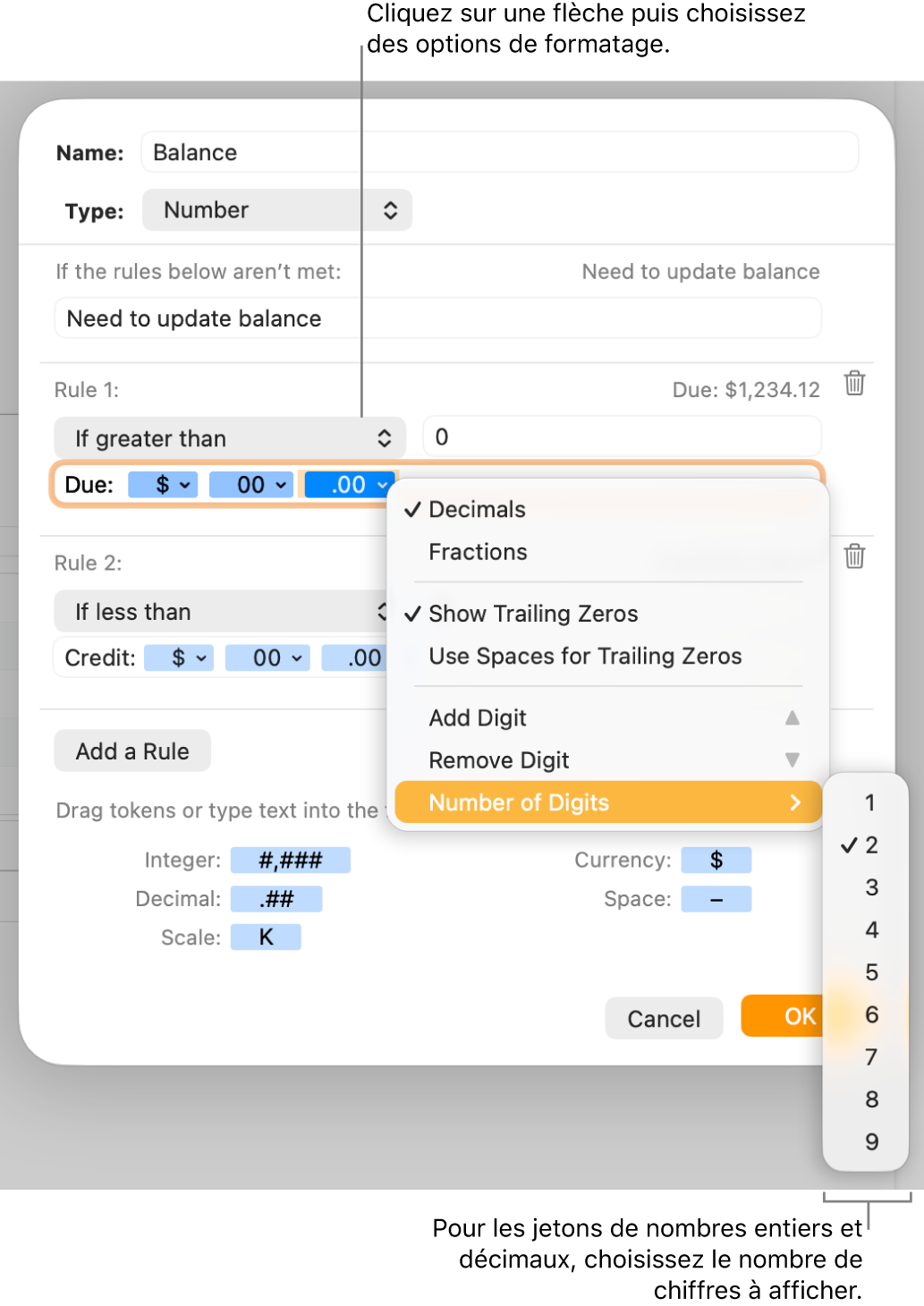
Task: Click the Scale K token
Action: 266,937
